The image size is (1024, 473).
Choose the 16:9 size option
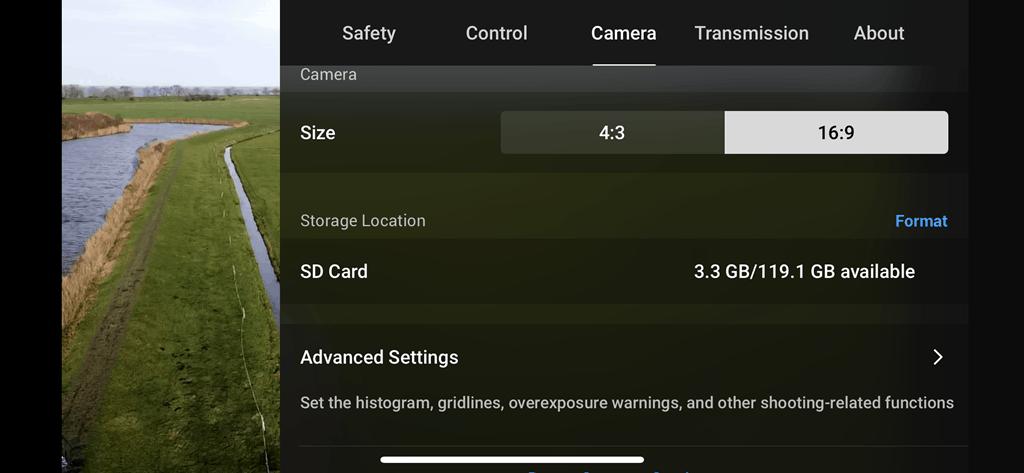click(x=836, y=132)
